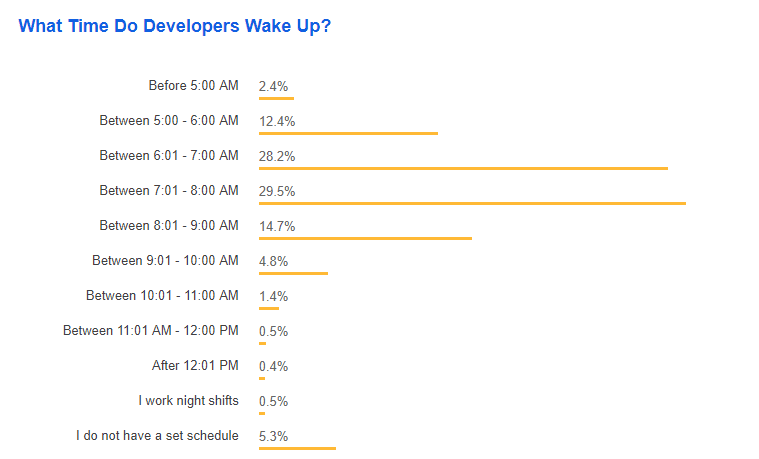Select the "After 12:01 PM" label
759x459 pixels.
coord(195,366)
